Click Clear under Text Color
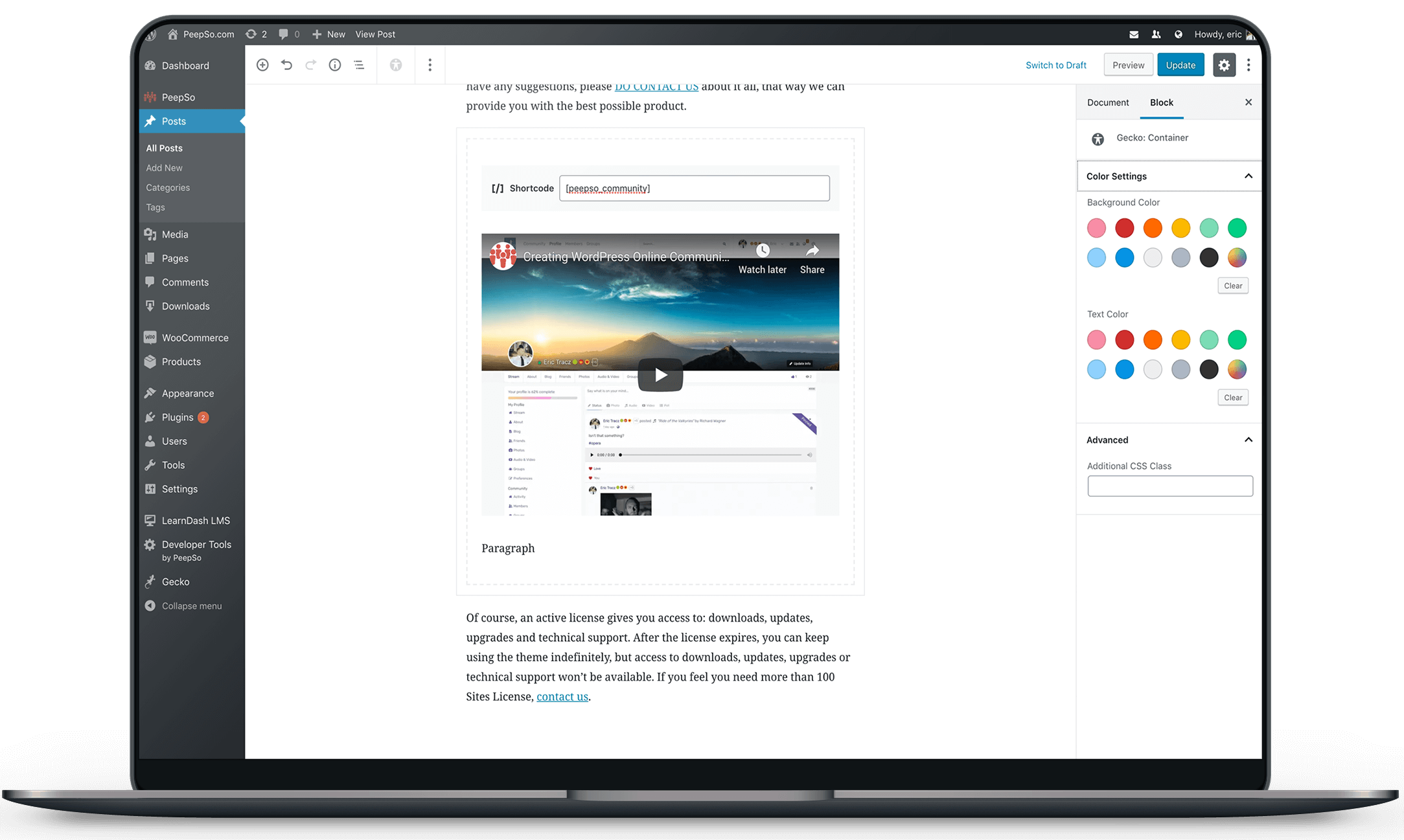1404x840 pixels. (x=1233, y=397)
